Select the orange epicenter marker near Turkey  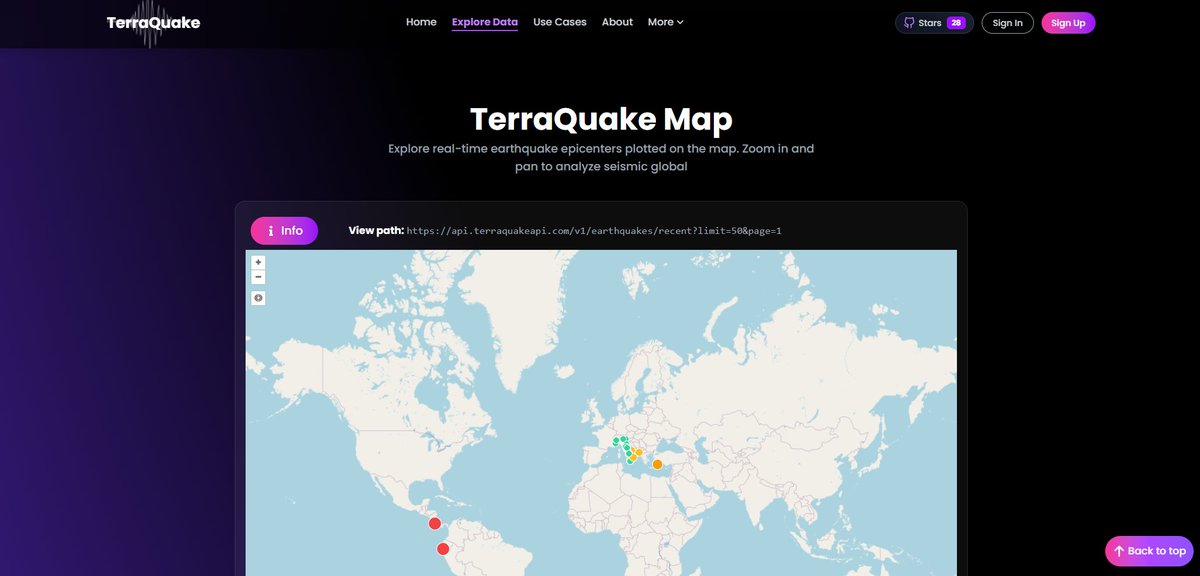657,463
